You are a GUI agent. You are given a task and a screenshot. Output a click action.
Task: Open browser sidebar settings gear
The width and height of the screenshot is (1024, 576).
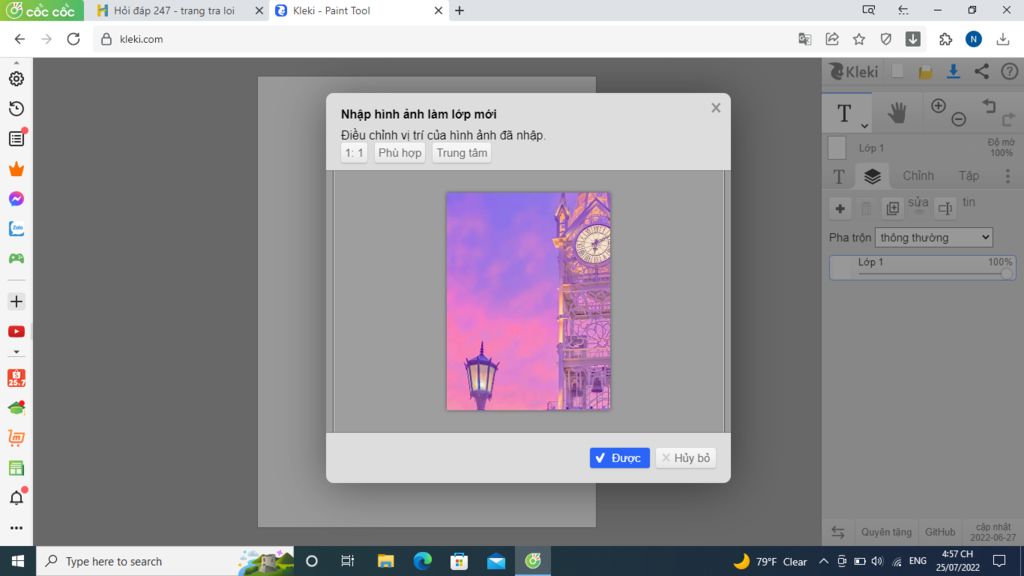[x=16, y=78]
